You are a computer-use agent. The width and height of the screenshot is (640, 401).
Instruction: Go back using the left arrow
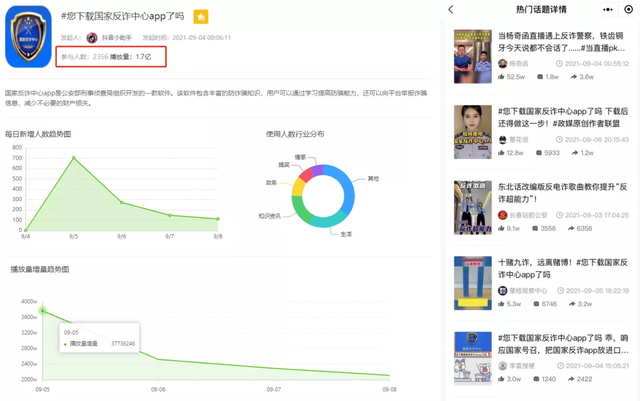(451, 9)
